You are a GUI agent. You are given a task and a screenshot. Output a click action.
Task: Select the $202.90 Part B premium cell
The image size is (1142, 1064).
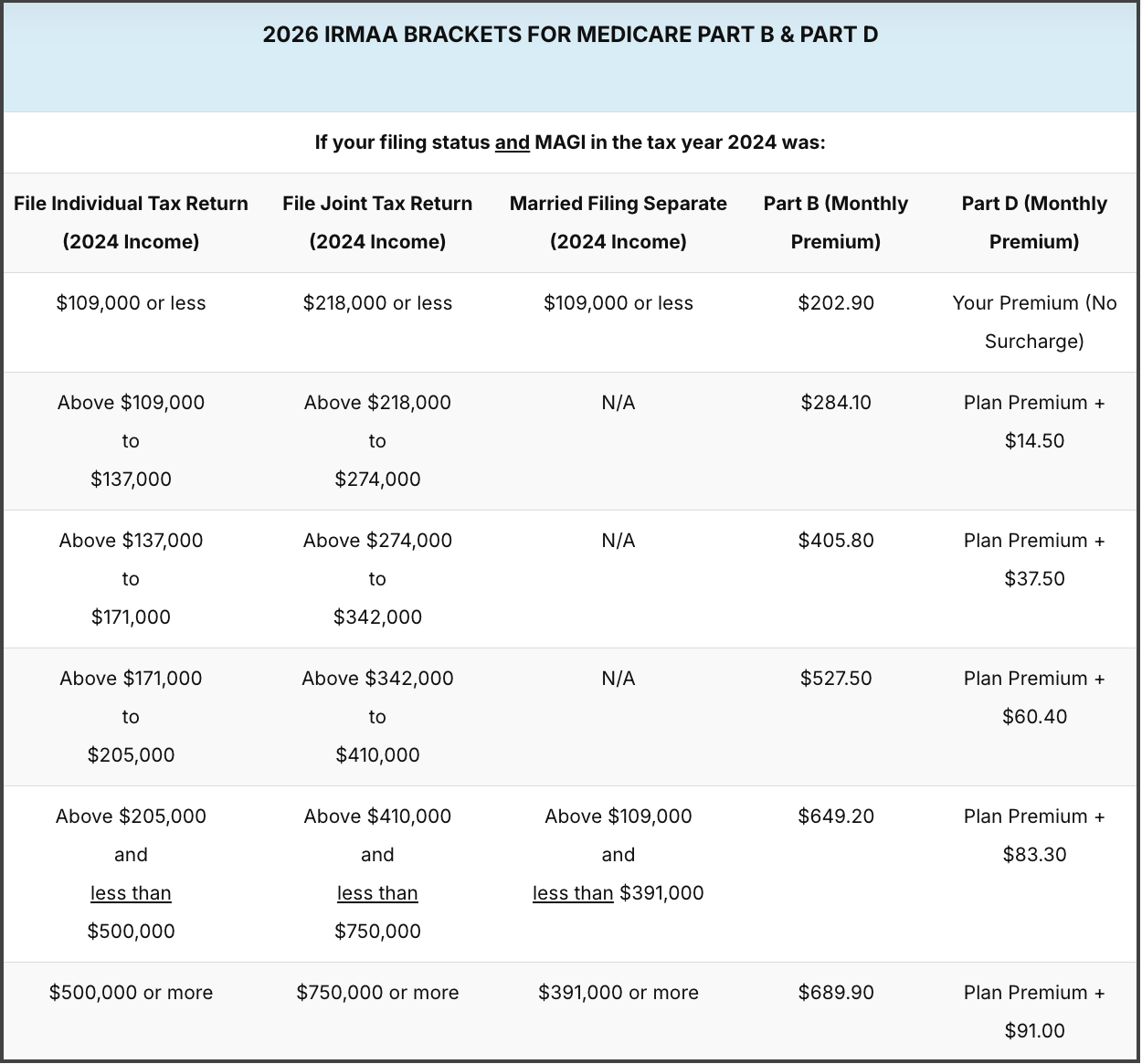[835, 303]
